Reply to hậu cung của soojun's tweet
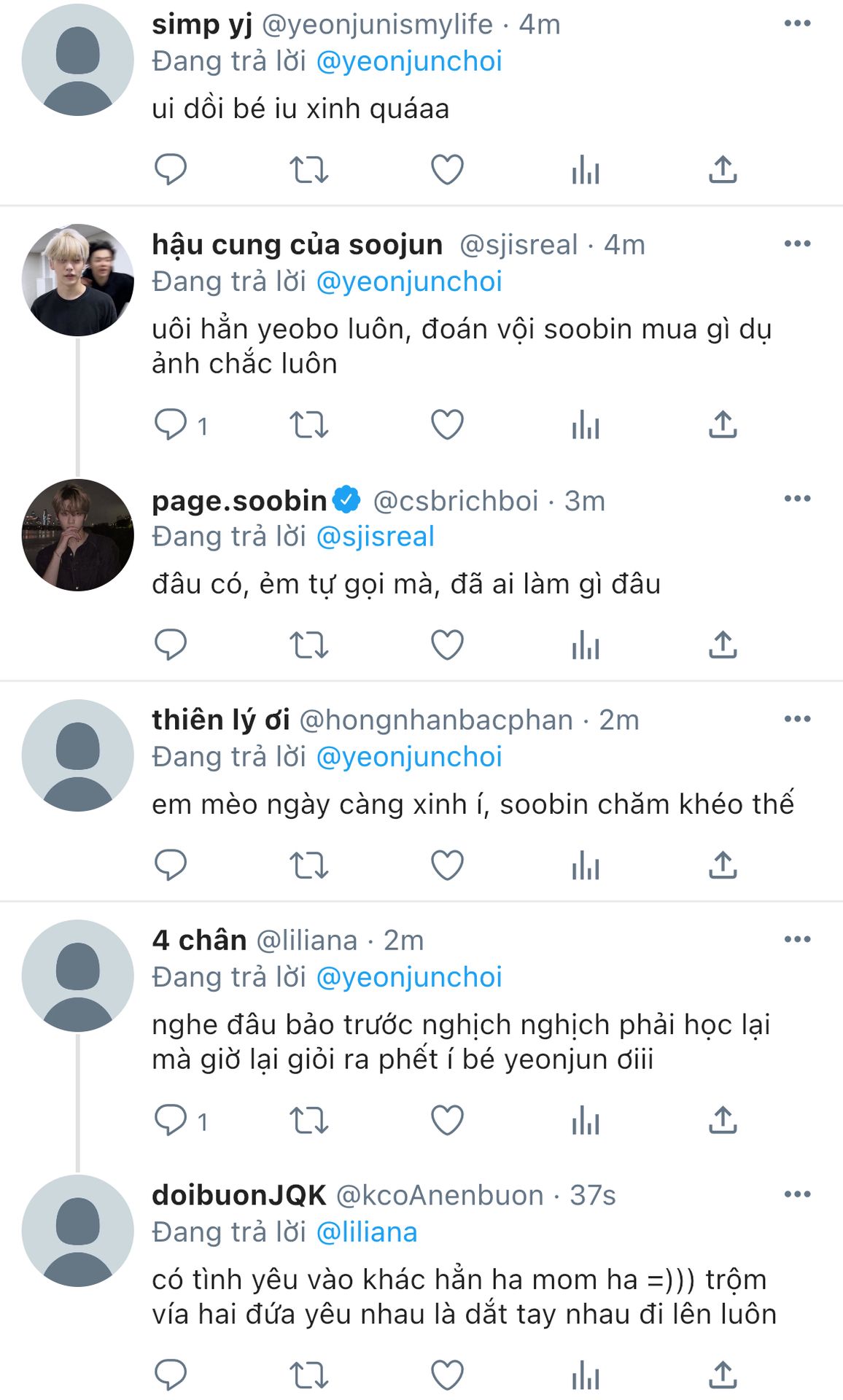Viewport: 843px width, 1400px height. (x=171, y=424)
